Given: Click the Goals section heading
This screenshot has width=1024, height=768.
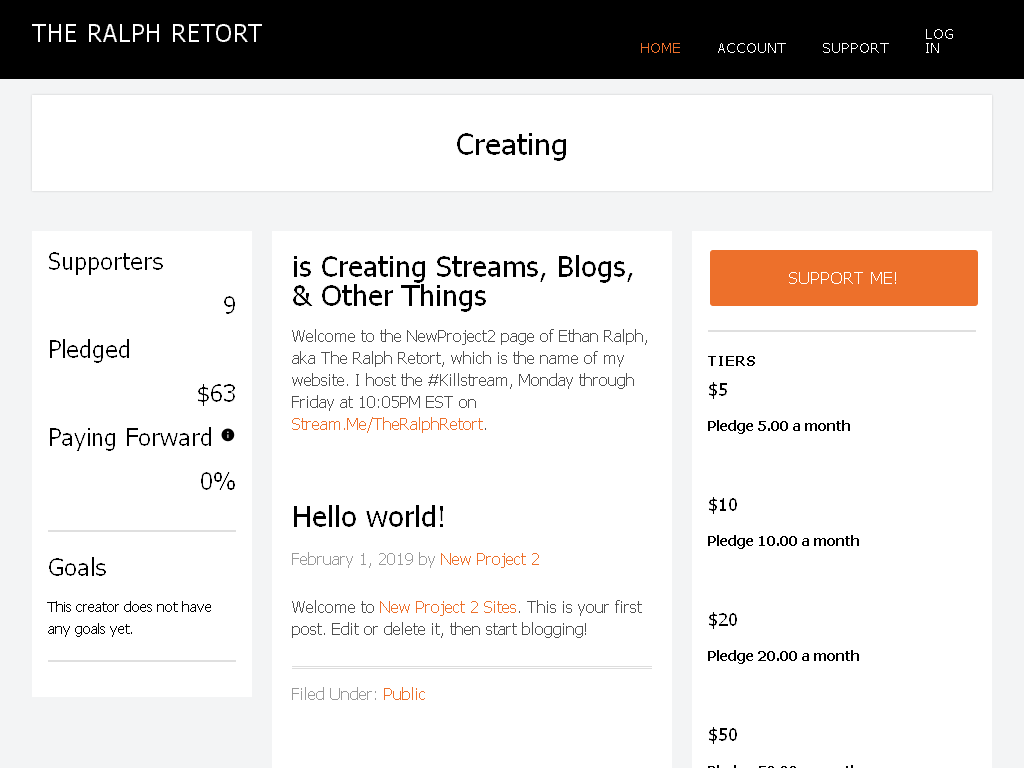Looking at the screenshot, I should click(x=77, y=568).
